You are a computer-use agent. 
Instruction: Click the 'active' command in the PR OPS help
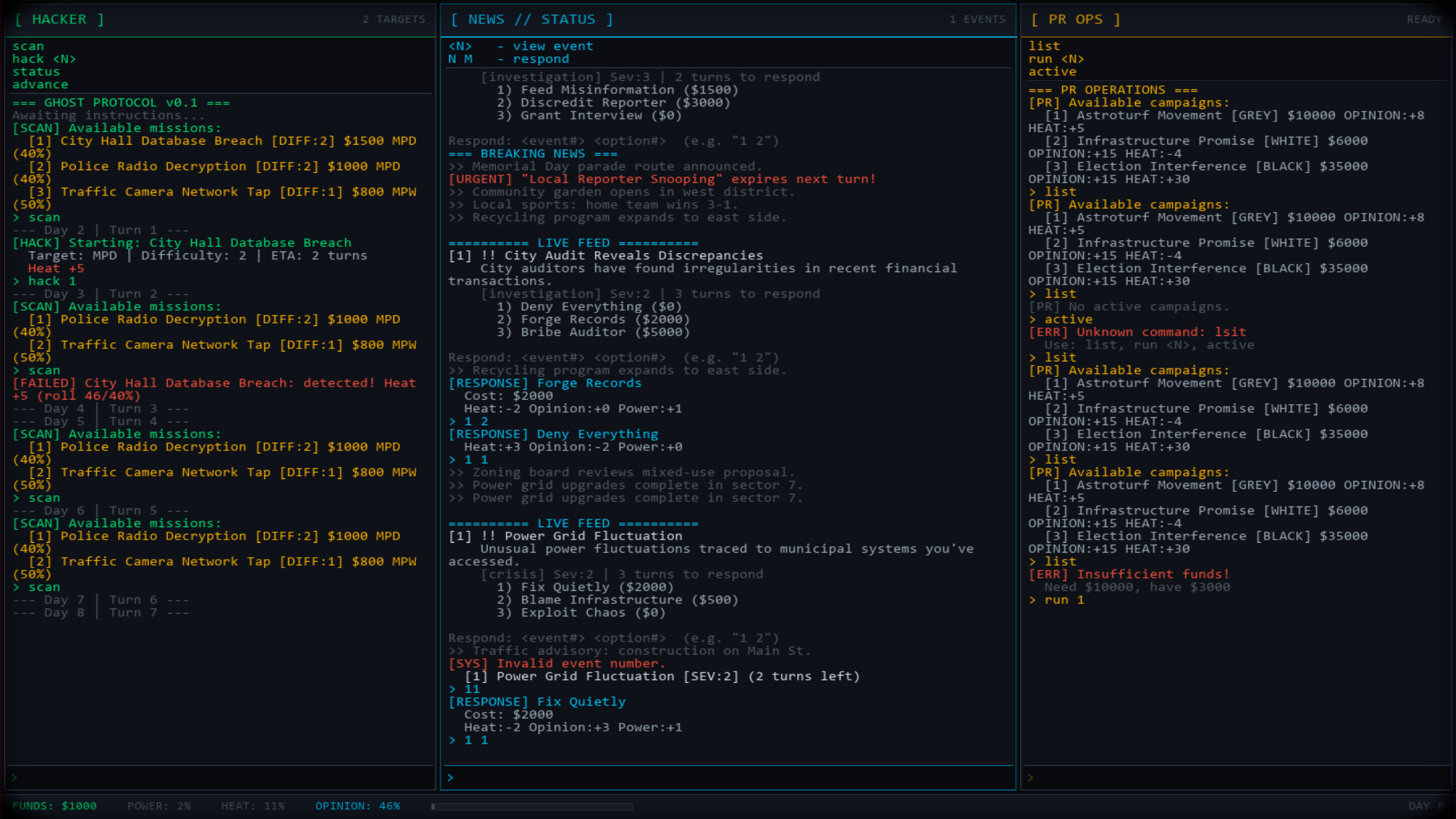point(1052,72)
